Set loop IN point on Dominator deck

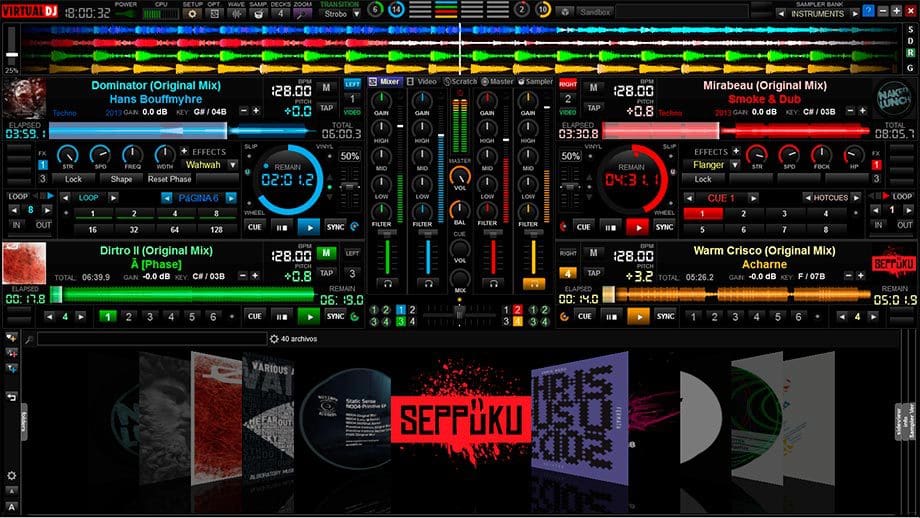[16, 225]
